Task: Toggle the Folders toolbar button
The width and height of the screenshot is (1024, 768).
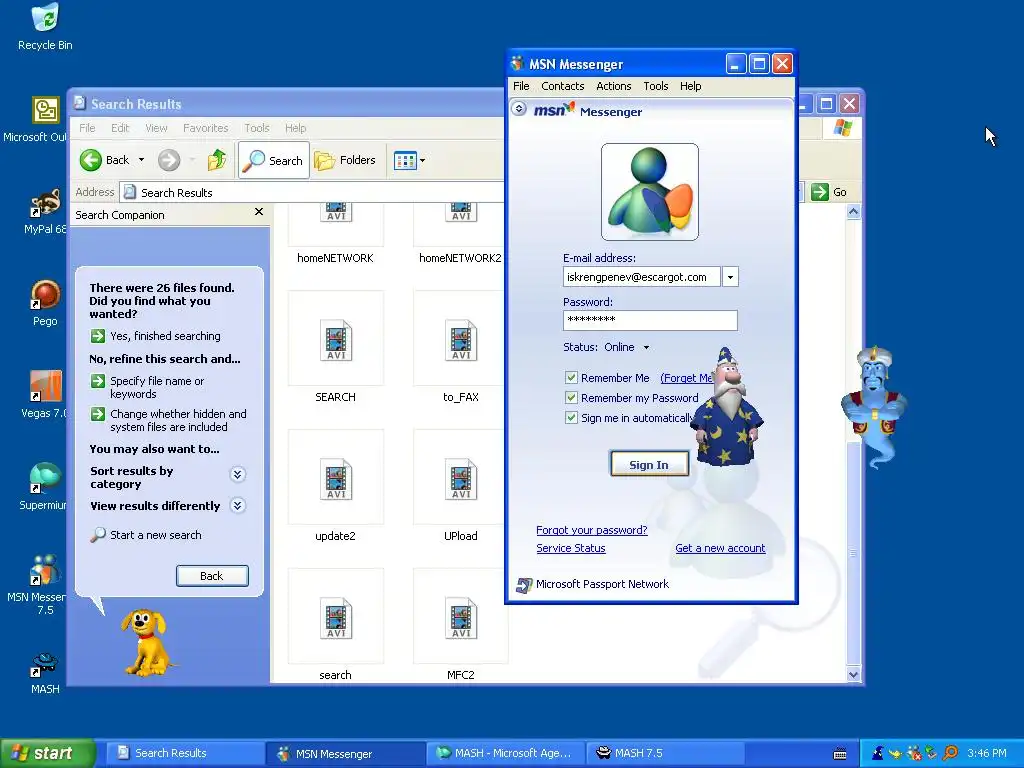Action: (x=345, y=160)
